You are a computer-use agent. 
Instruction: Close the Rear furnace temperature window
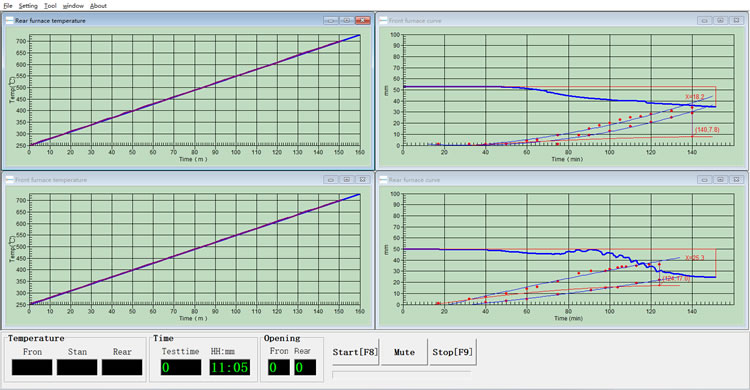363,21
